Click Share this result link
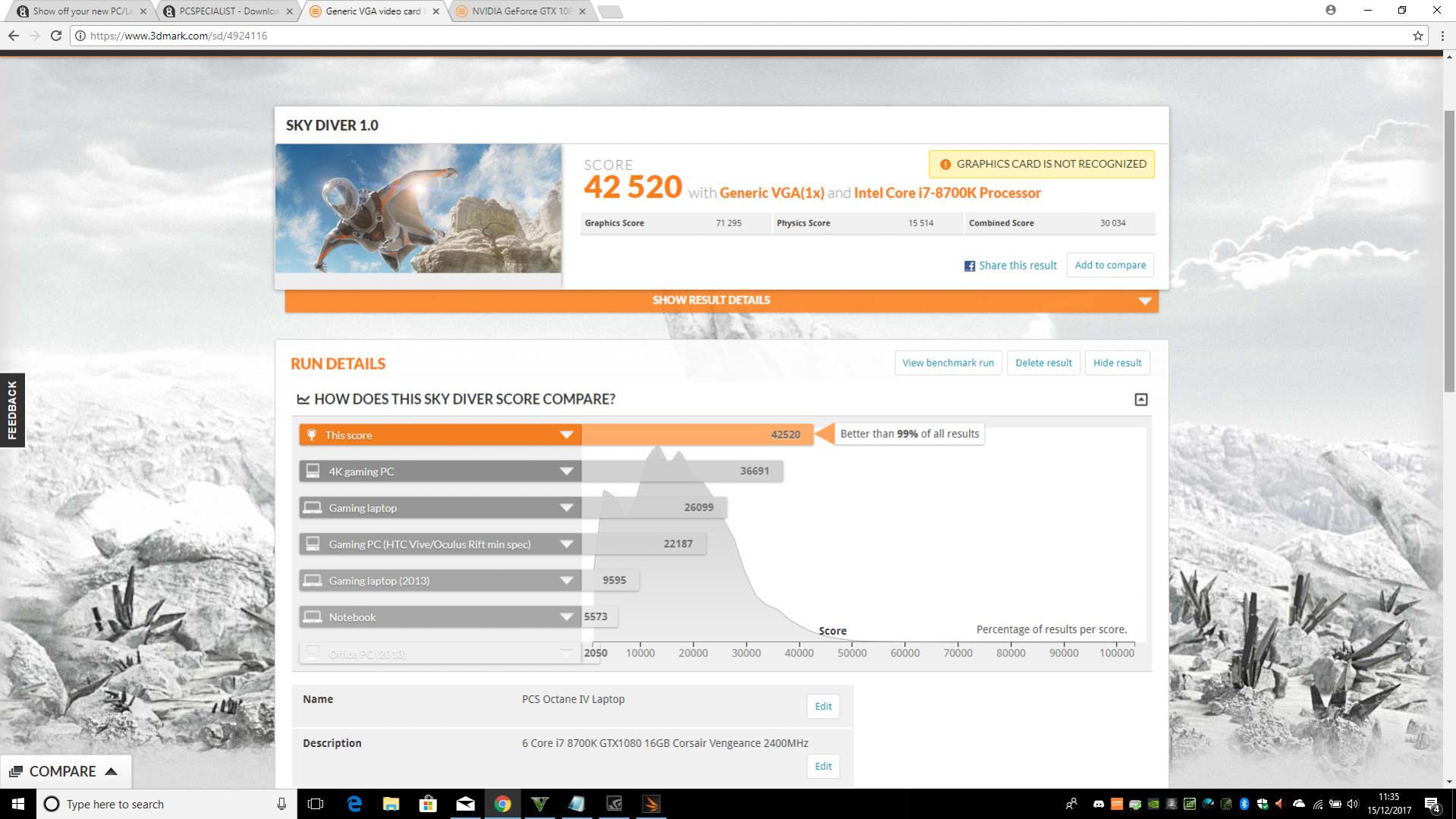This screenshot has width=1456, height=819. click(1017, 266)
